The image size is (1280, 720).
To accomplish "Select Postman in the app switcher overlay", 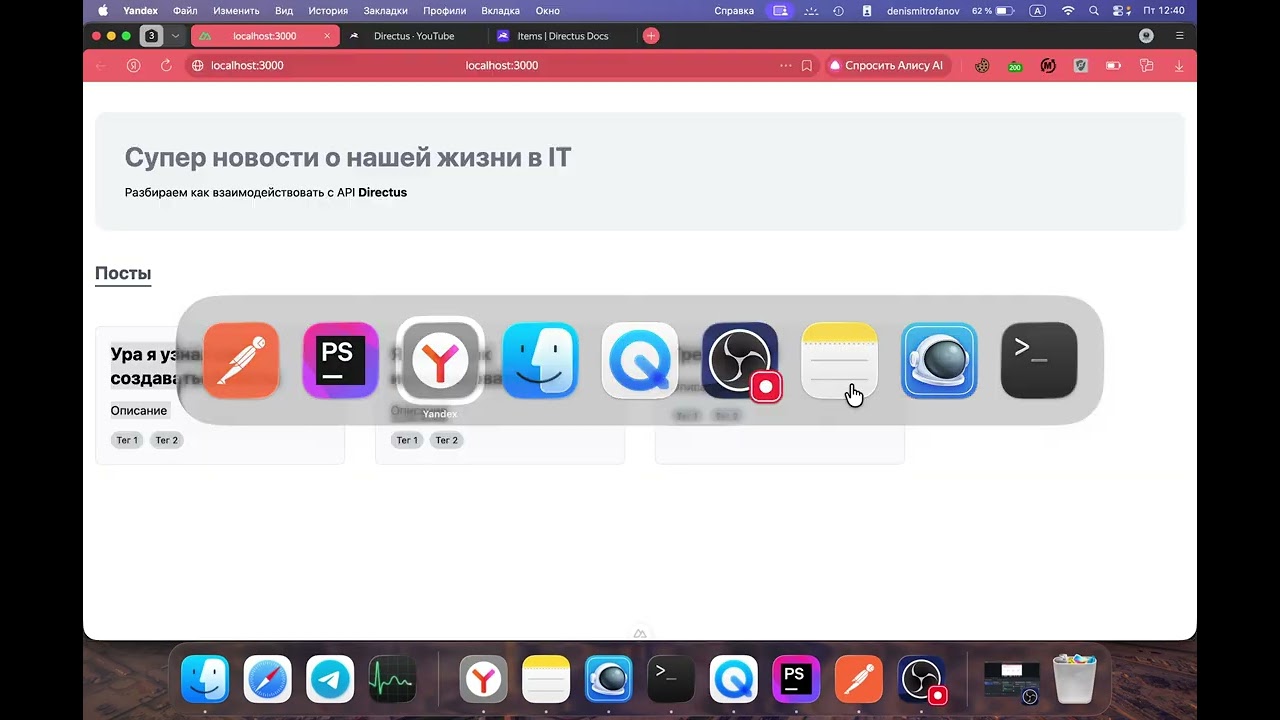I will [x=241, y=360].
